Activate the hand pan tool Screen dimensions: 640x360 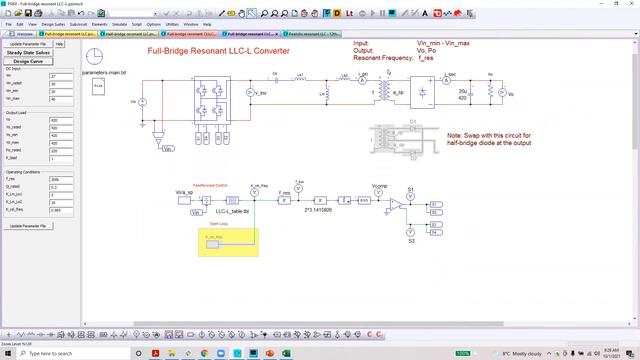[242, 13]
